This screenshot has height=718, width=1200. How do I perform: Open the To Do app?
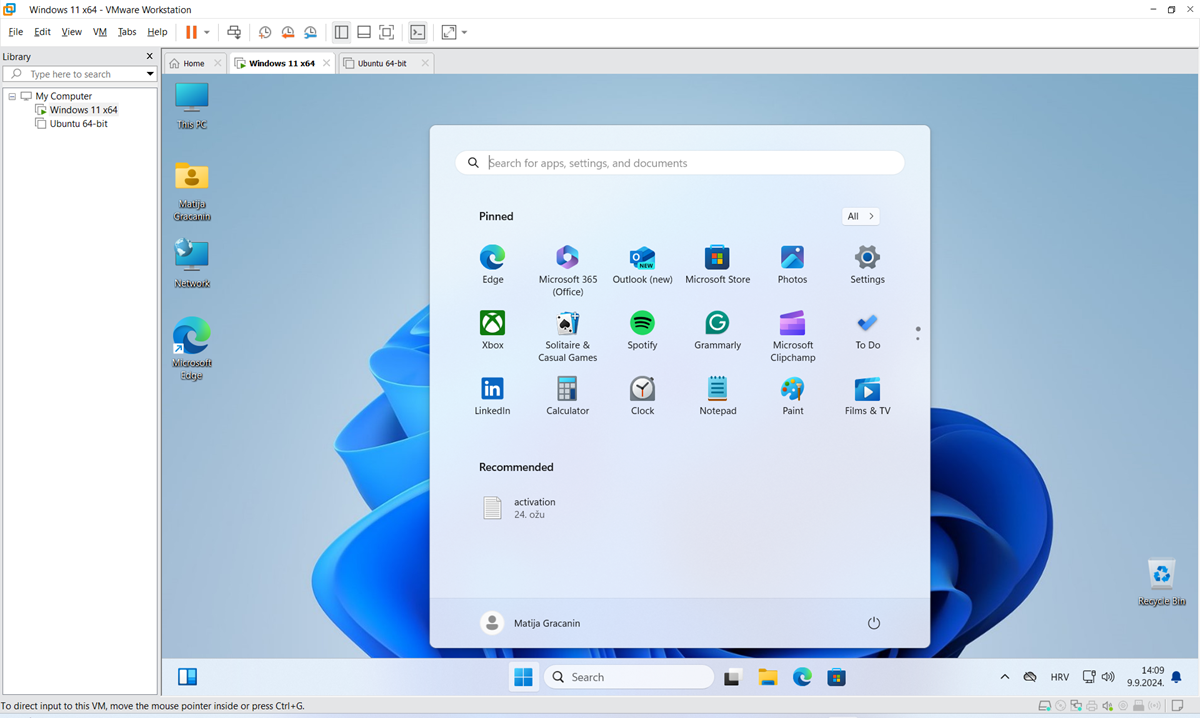tap(867, 331)
